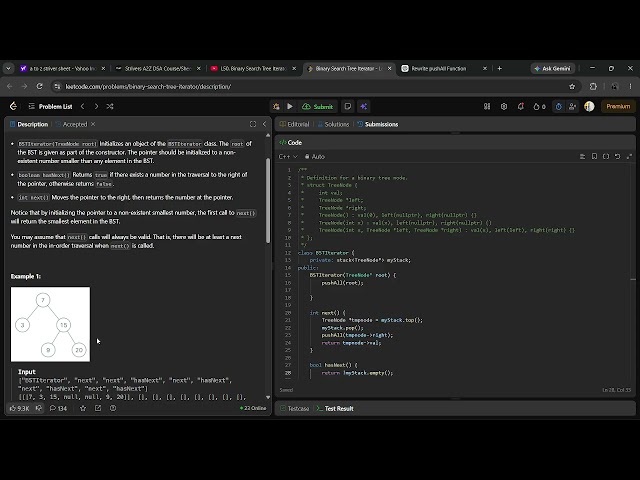The width and height of the screenshot is (640, 480).
Task: Go to next problem arrow
Action: 96,107
